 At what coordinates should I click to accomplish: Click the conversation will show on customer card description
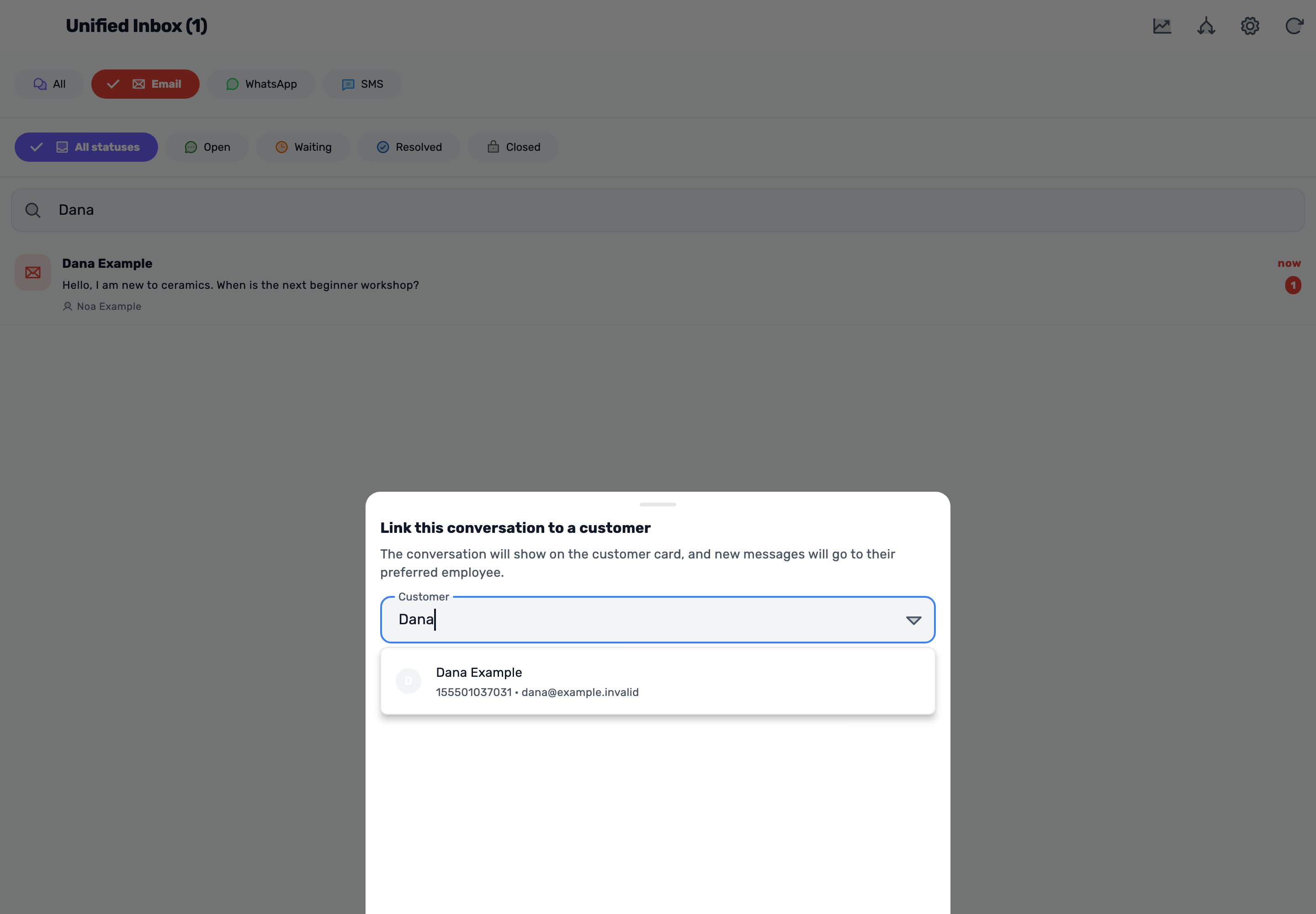(637, 563)
